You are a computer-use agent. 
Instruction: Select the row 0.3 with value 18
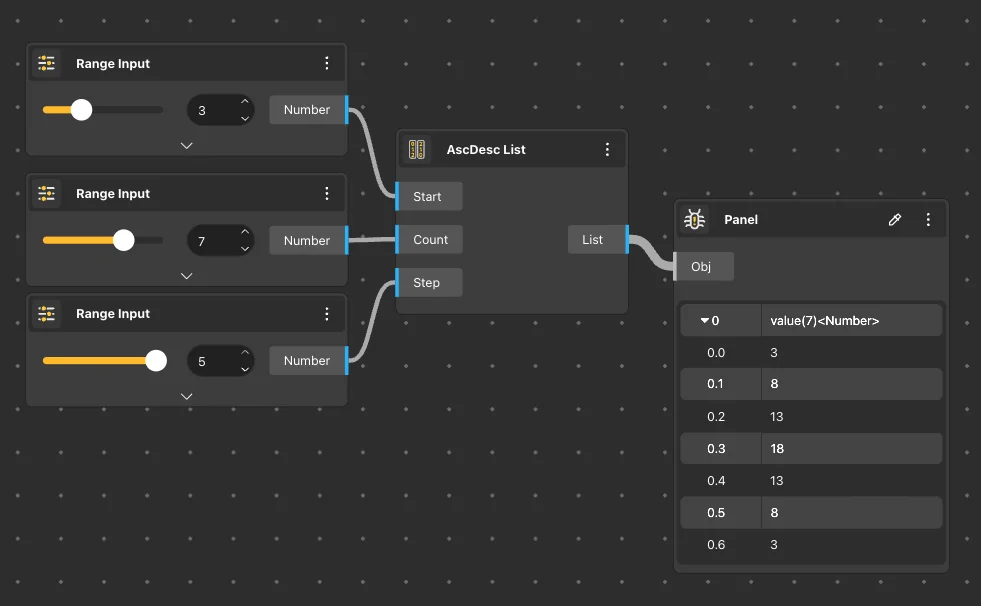(810, 449)
